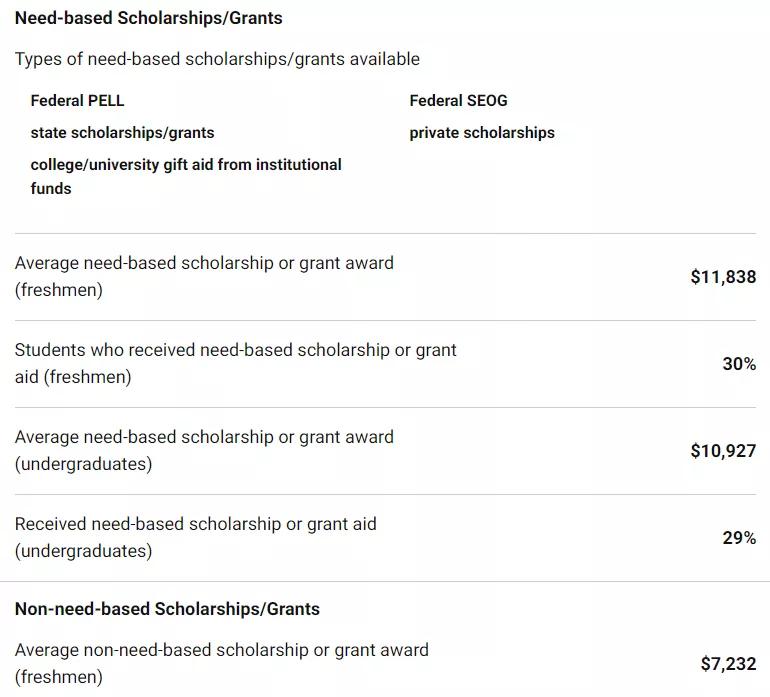770x697 pixels.
Task: Click college/university gift aid from institutional funds
Action: [x=186, y=176]
